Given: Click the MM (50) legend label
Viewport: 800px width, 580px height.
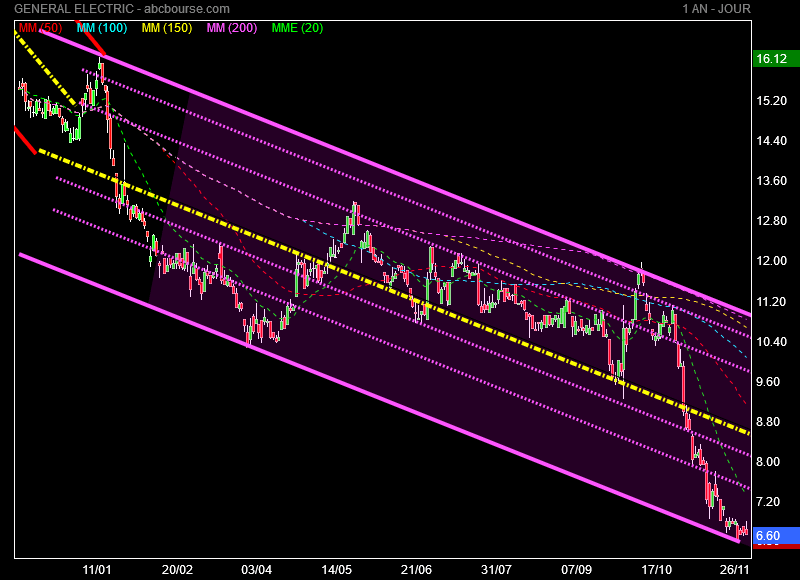Looking at the screenshot, I should (40, 28).
